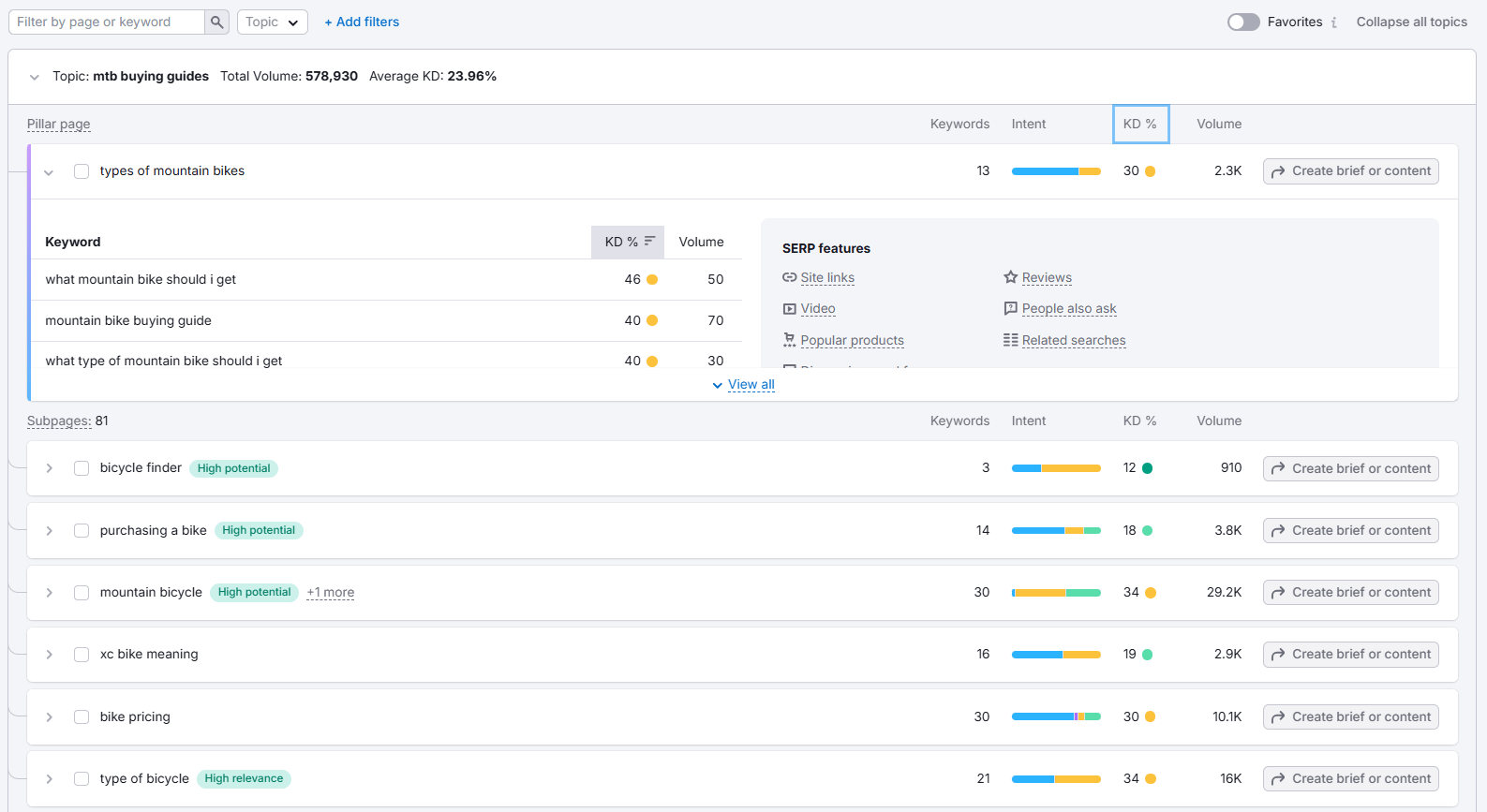The height and width of the screenshot is (812, 1487).
Task: Click the Pillar page label
Action: point(59,124)
